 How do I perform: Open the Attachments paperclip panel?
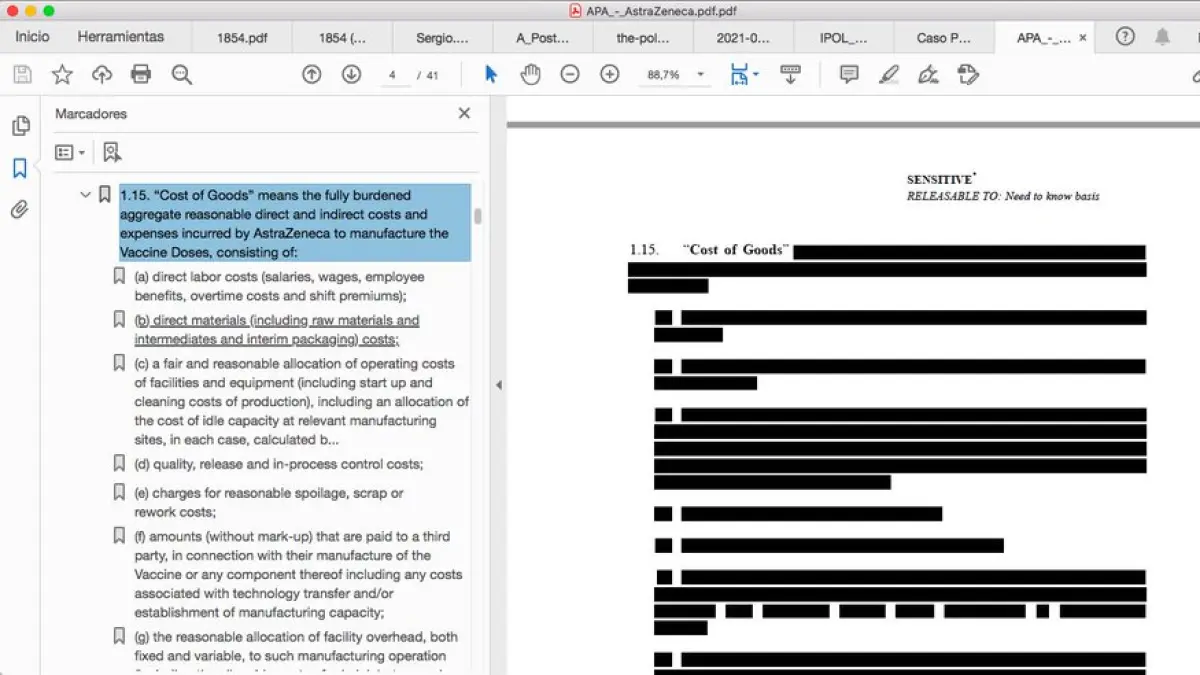[20, 210]
